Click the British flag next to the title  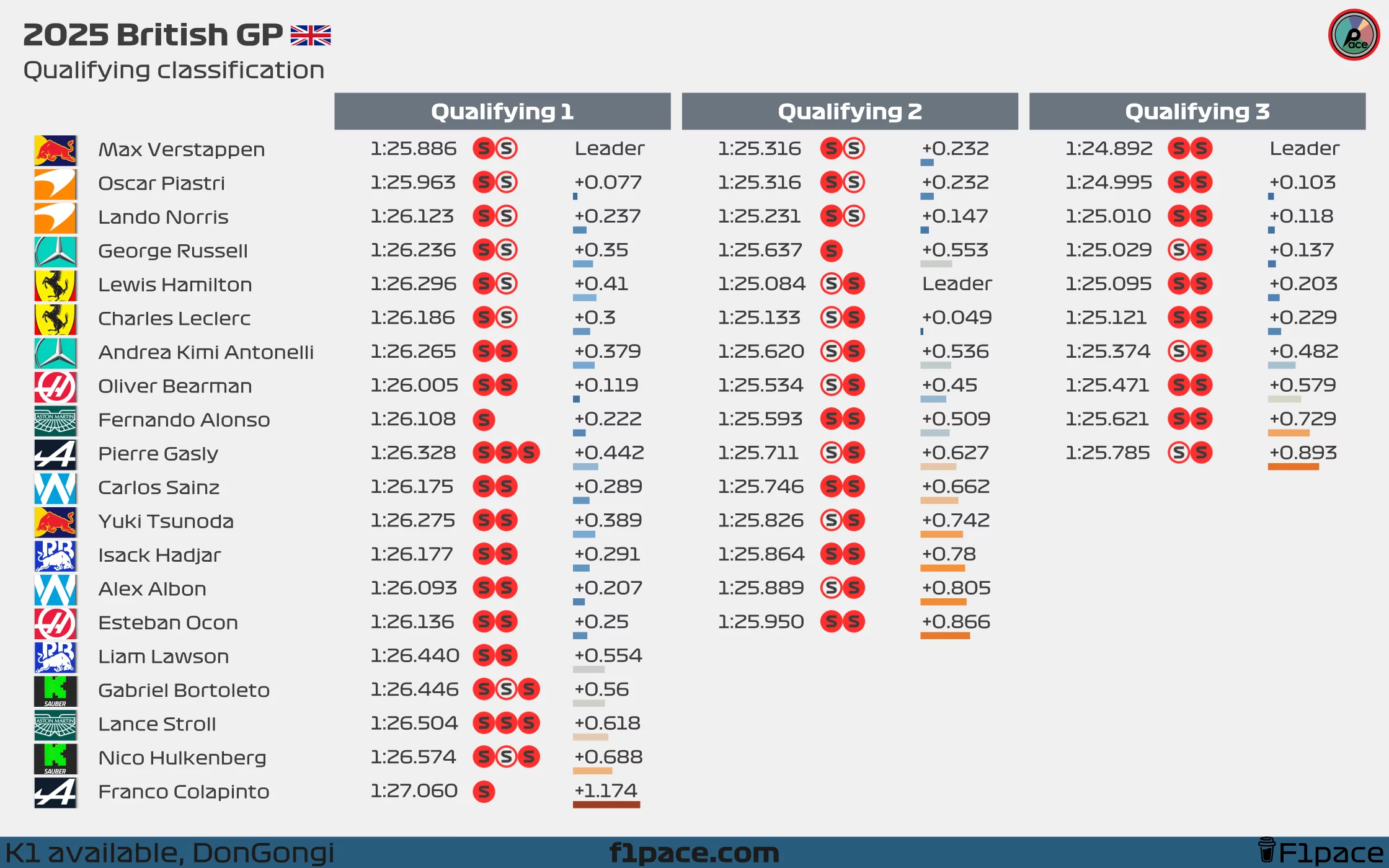(311, 35)
